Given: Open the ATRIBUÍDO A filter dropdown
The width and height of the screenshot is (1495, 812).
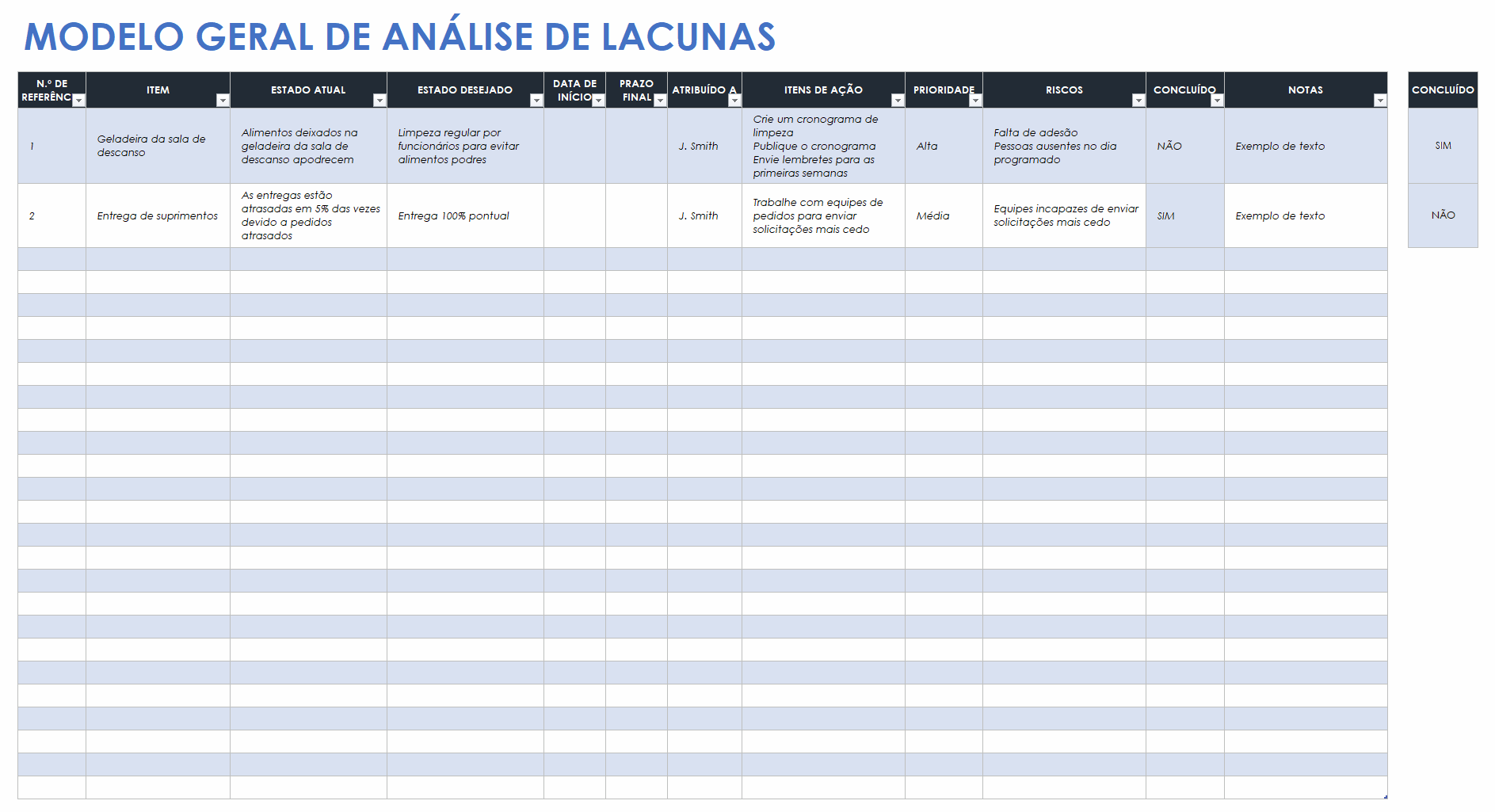Looking at the screenshot, I should (734, 101).
